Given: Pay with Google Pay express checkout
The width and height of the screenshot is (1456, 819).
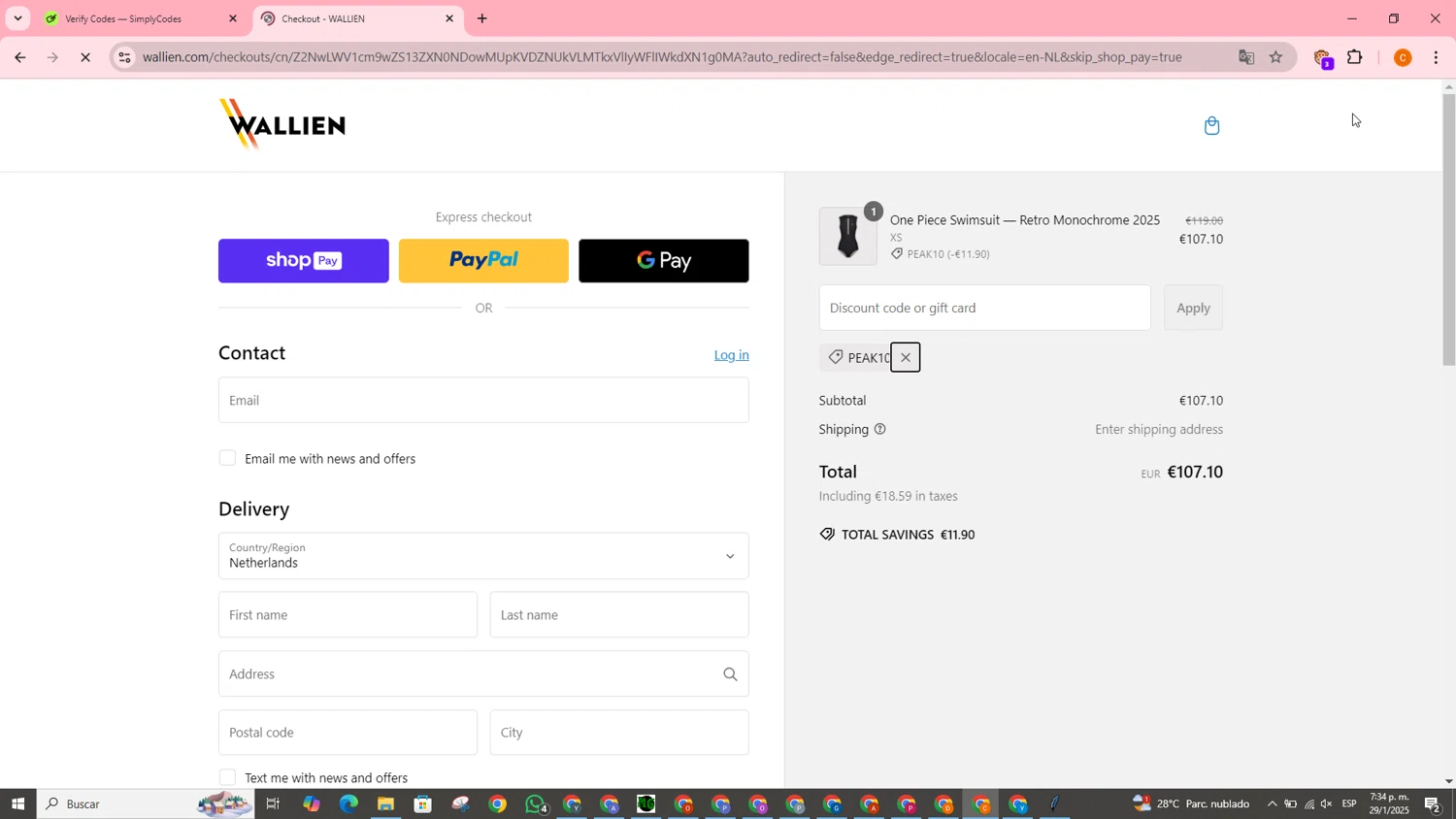Looking at the screenshot, I should click(x=664, y=261).
